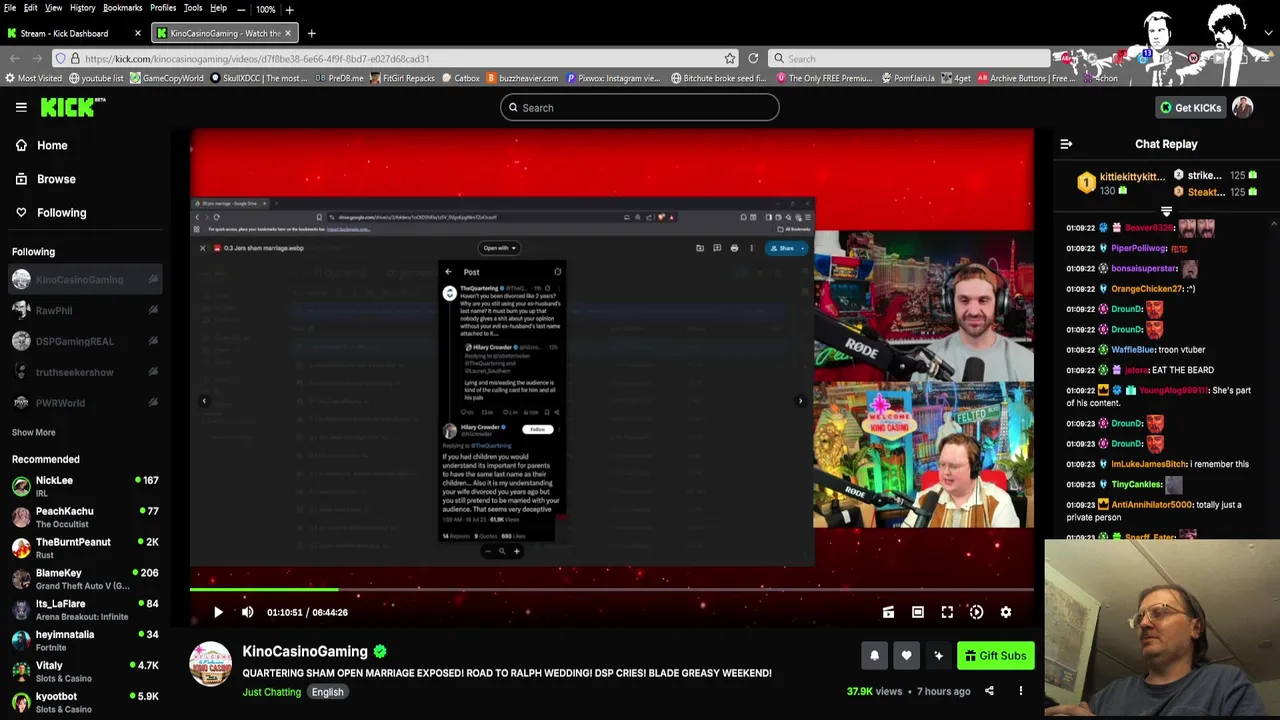The image size is (1280, 720).
Task: Click the Firefox search box
Action: pyautogui.click(x=910, y=58)
